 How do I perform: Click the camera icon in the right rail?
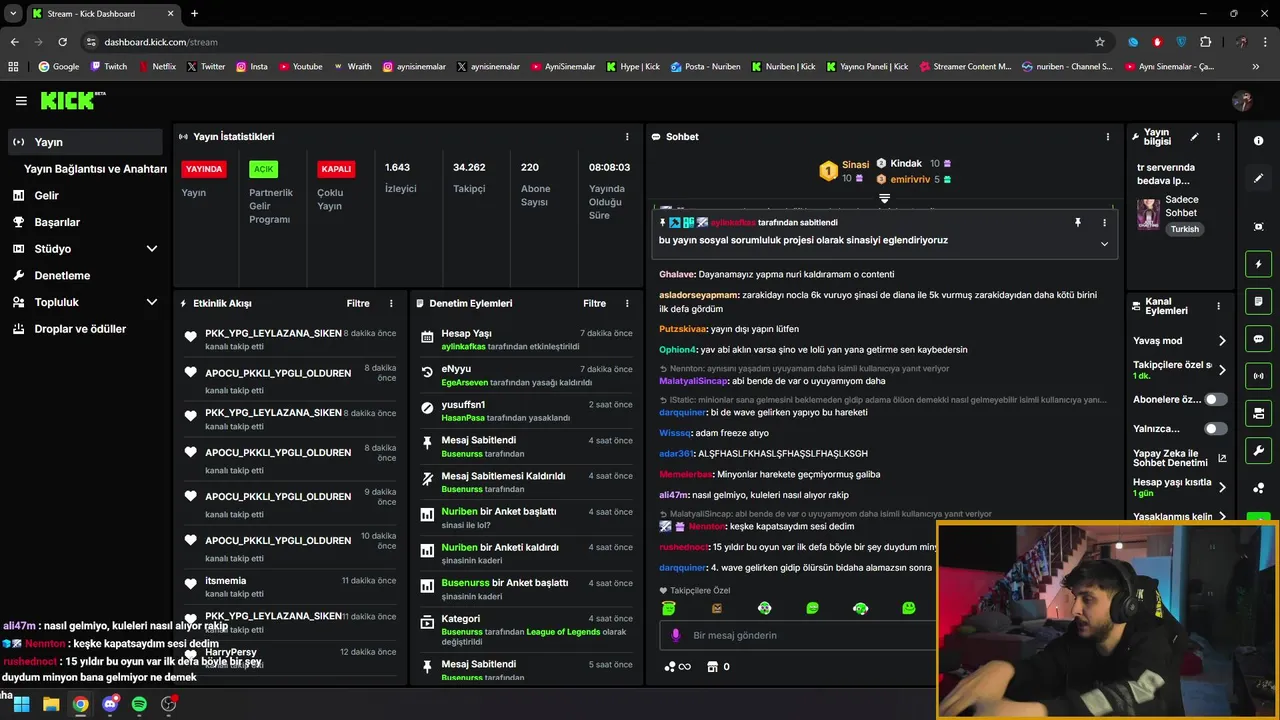(x=1258, y=413)
